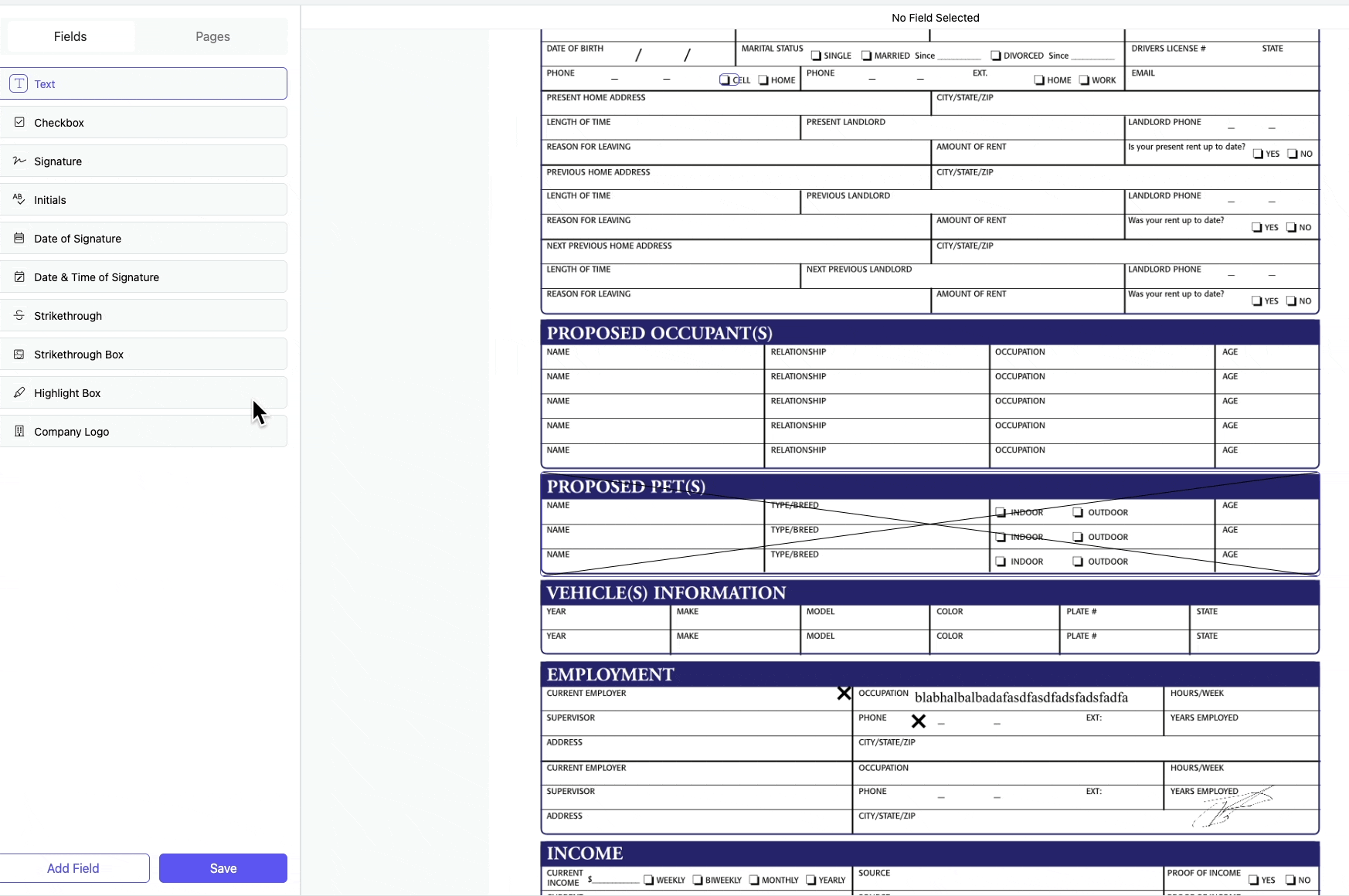This screenshot has height=896, width=1349.
Task: Check the SINGLE marital status box
Action: pos(816,56)
